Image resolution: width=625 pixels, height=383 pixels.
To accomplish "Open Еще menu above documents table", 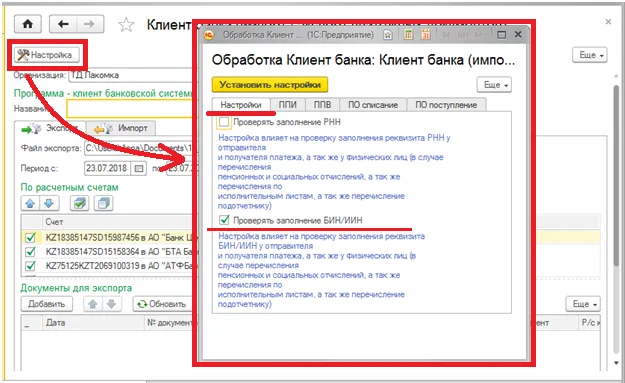I will click(x=583, y=304).
